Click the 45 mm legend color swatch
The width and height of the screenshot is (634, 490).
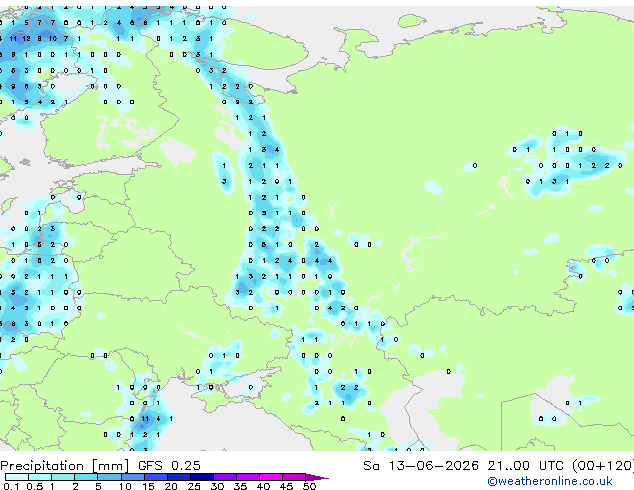(294, 477)
